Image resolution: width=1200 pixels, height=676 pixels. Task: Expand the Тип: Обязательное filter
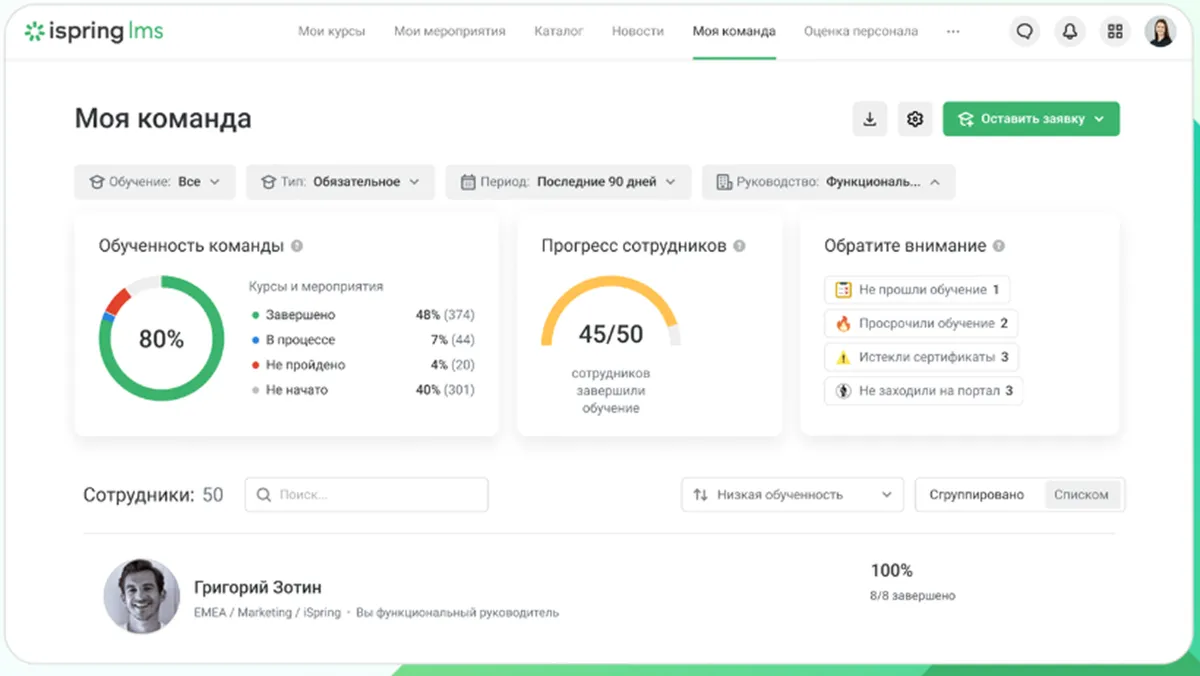tap(341, 182)
